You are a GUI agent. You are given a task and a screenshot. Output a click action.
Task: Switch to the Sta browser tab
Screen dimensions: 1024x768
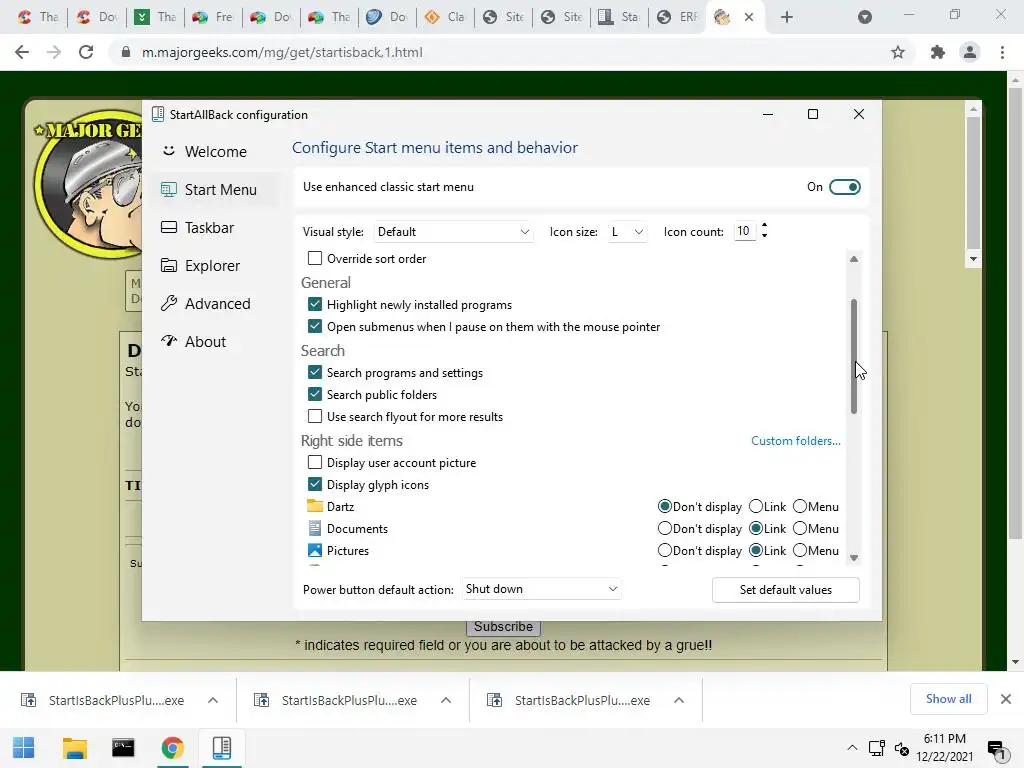(619, 17)
